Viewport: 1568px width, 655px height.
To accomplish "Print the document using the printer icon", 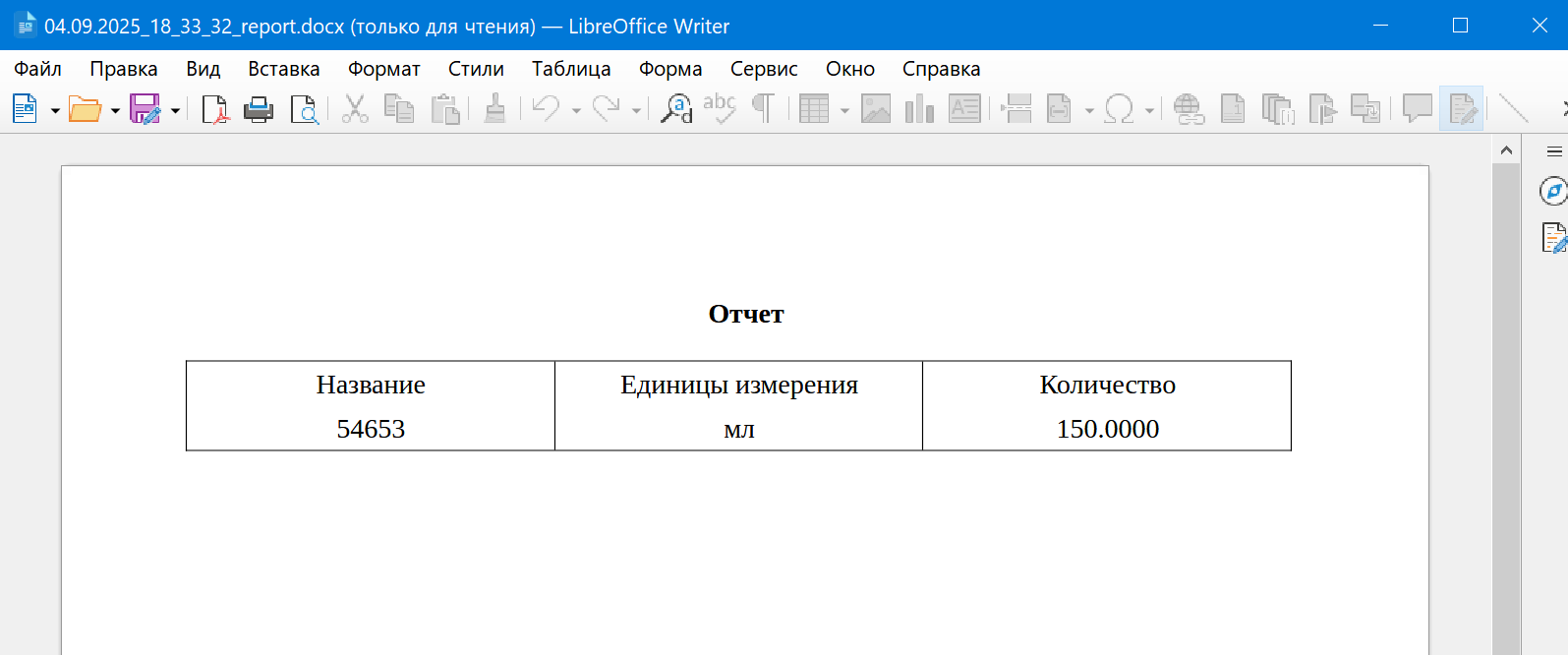I will 259,108.
